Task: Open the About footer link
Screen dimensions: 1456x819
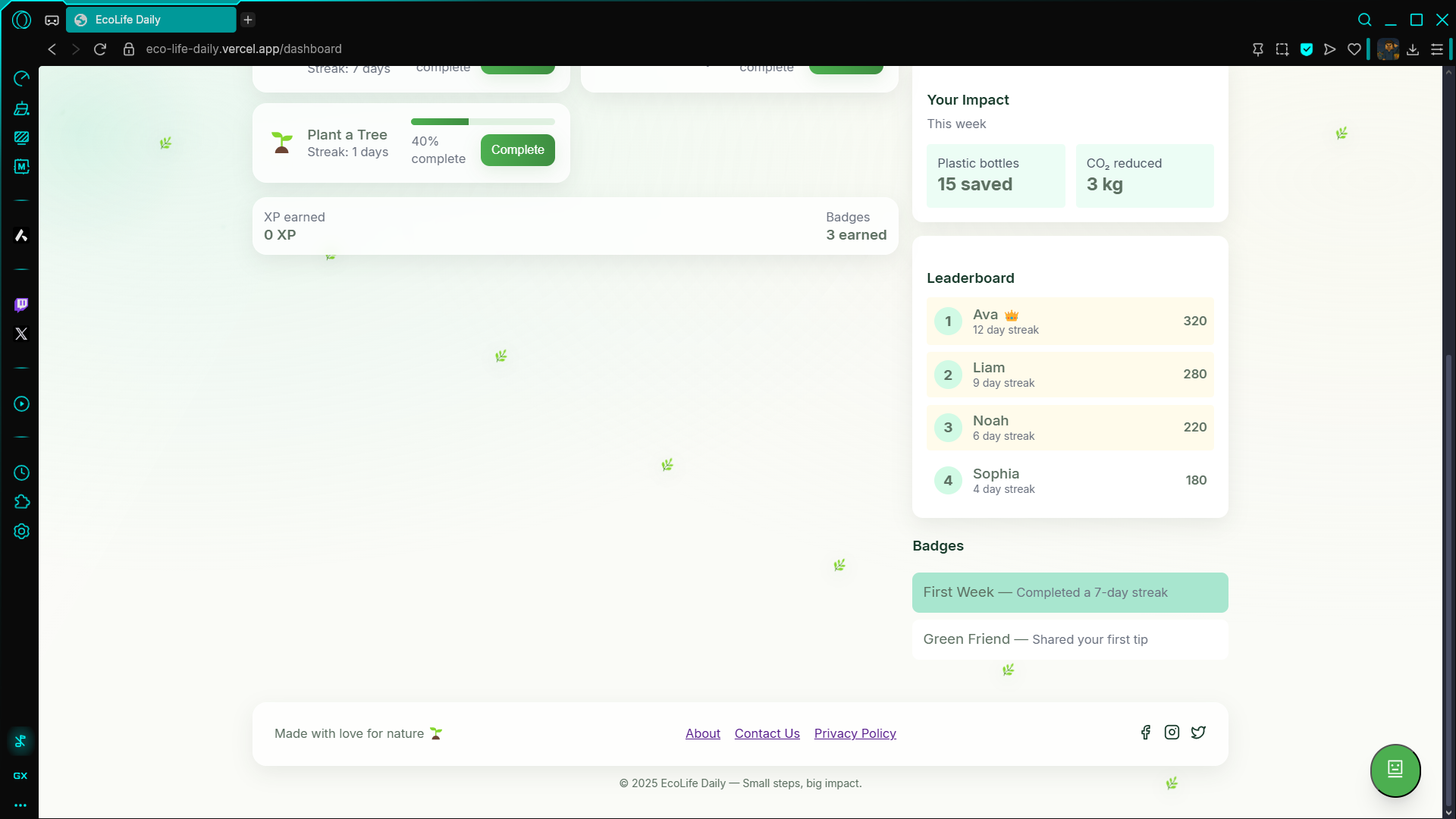Action: point(702,733)
